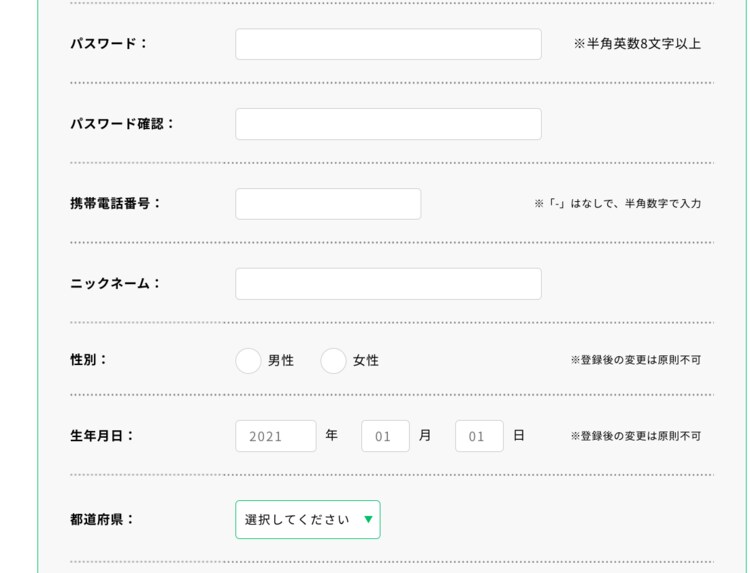Choose the 女性 radio option

(x=333, y=361)
